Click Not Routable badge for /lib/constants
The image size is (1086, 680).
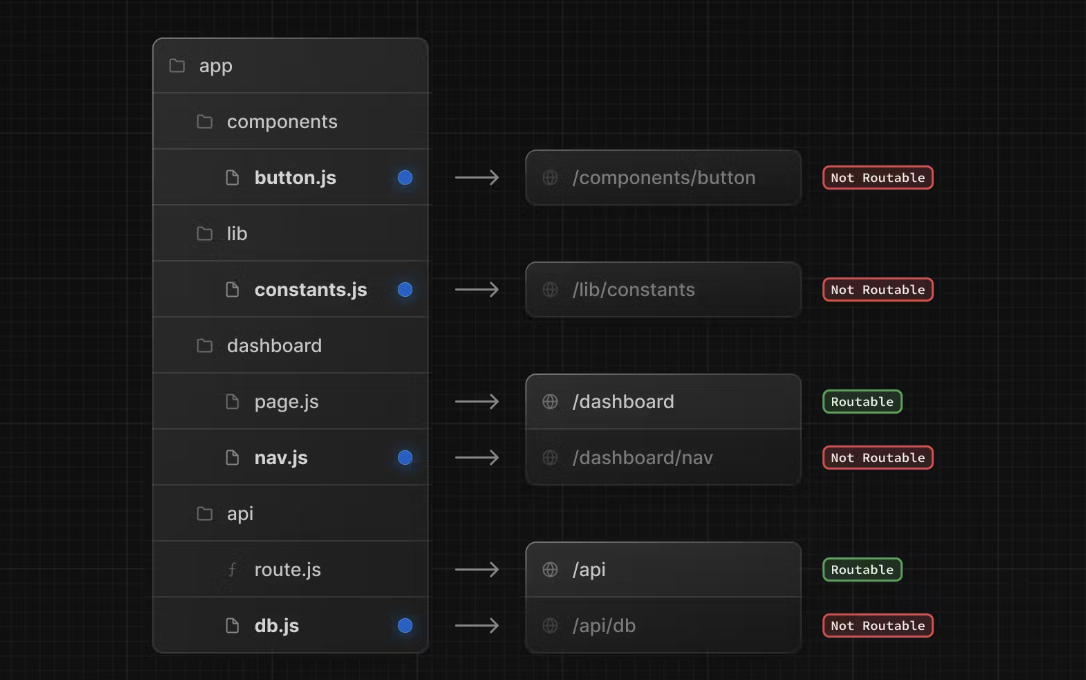pyautogui.click(x=878, y=289)
